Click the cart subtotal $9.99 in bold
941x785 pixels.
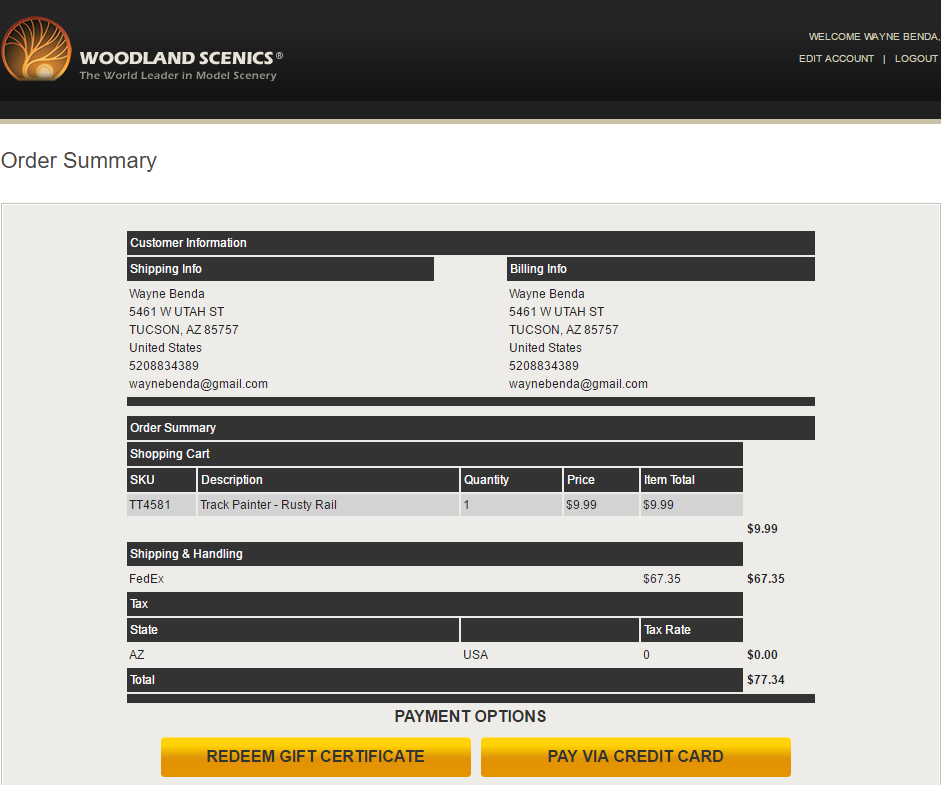762,529
